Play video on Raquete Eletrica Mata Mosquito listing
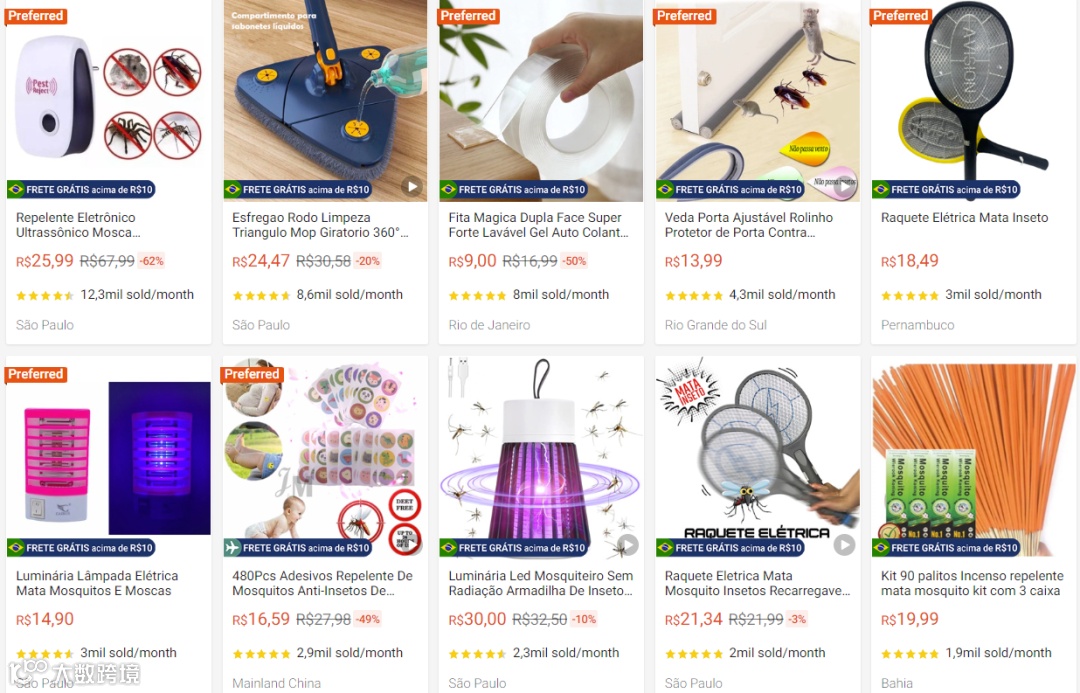The height and width of the screenshot is (693, 1080). (844, 545)
